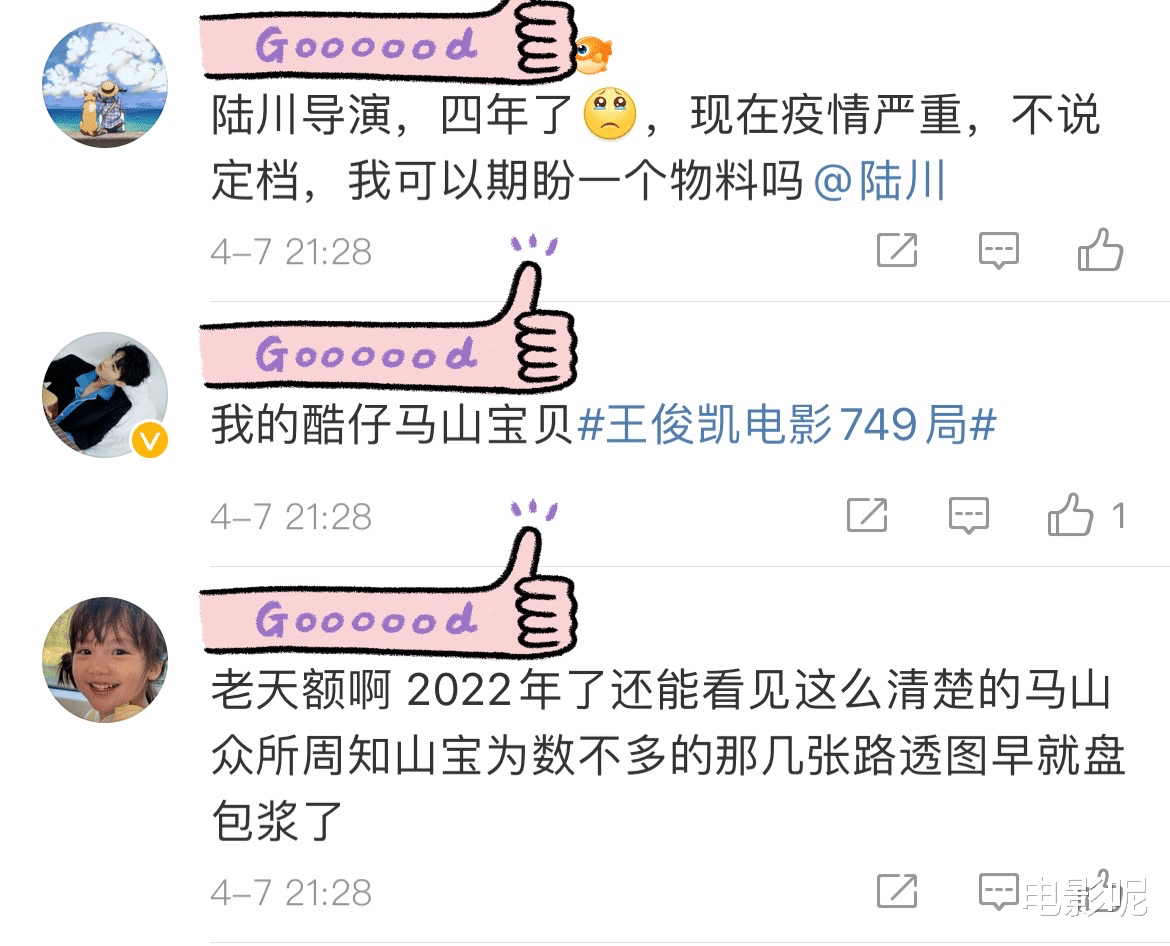Open hashtag #王俊凯电影749局#

pyautogui.click(x=787, y=425)
